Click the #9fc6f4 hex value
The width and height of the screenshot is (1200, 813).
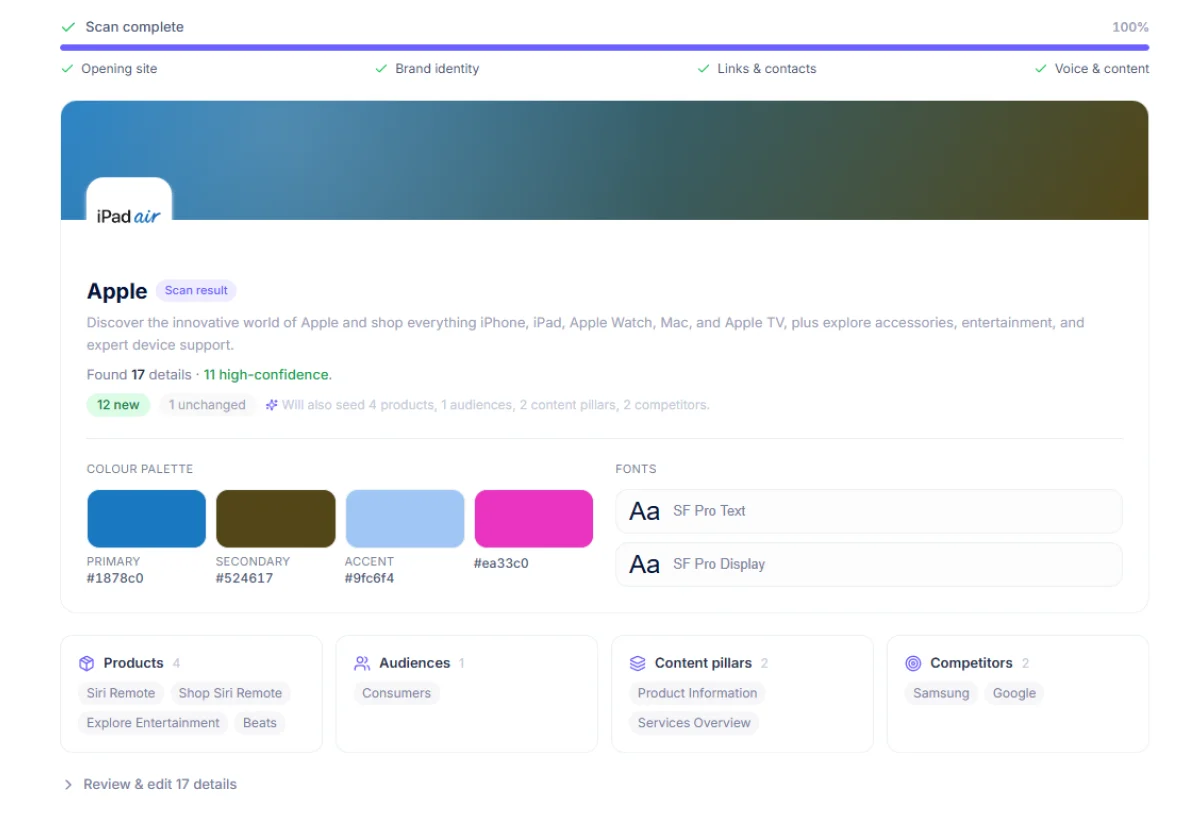click(370, 578)
